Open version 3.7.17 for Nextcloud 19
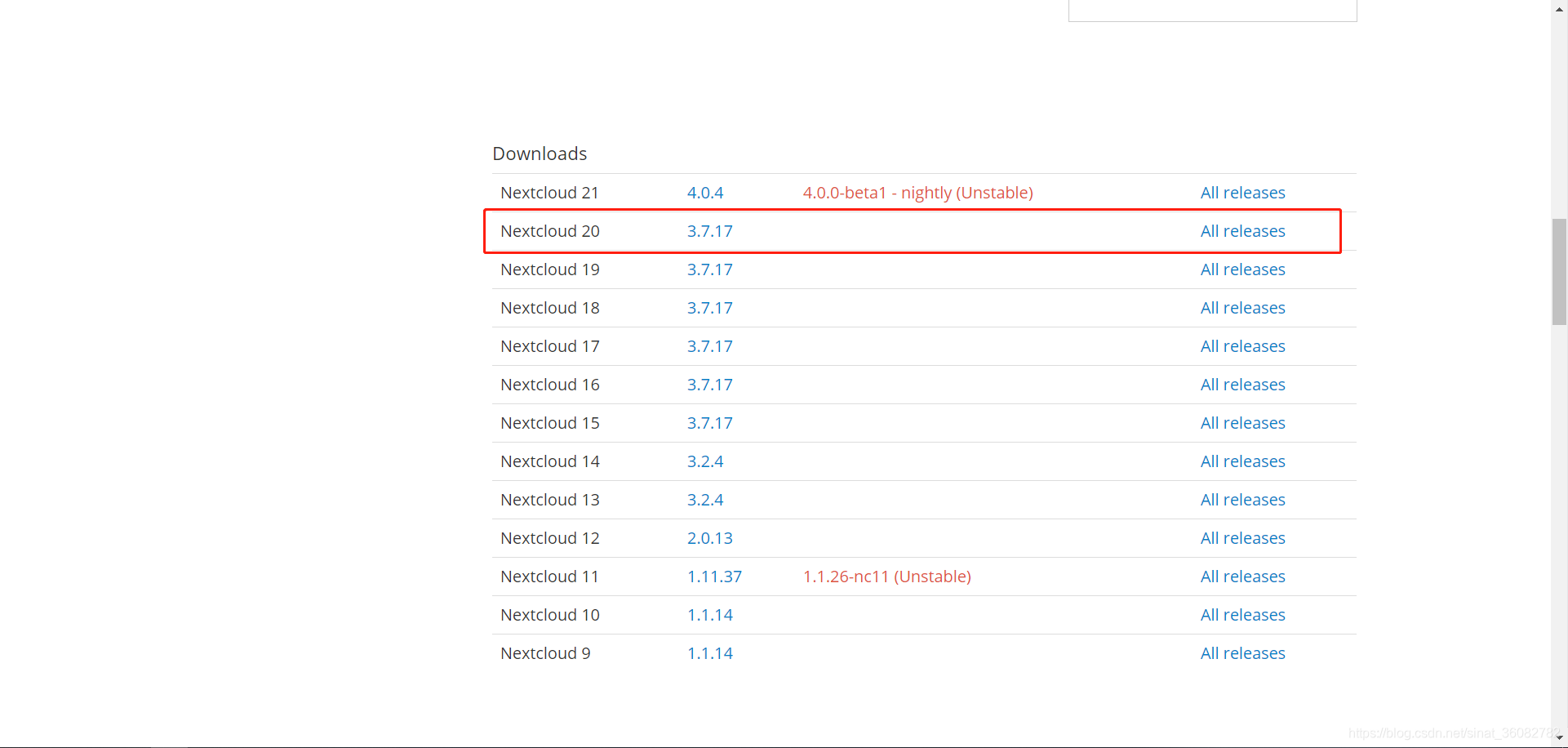The height and width of the screenshot is (748, 1568). pyautogui.click(x=709, y=269)
